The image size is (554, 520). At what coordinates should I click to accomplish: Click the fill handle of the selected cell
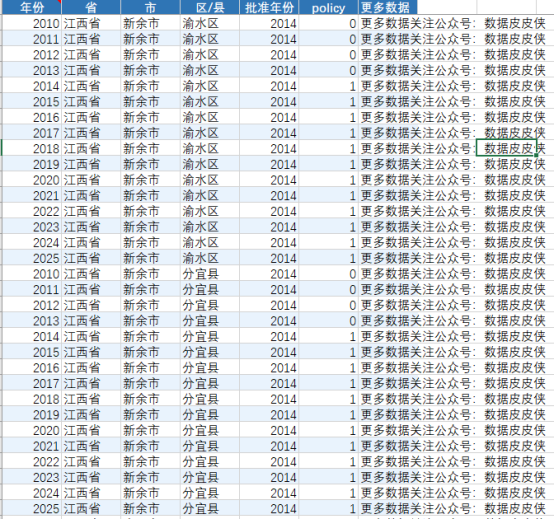coord(536,155)
